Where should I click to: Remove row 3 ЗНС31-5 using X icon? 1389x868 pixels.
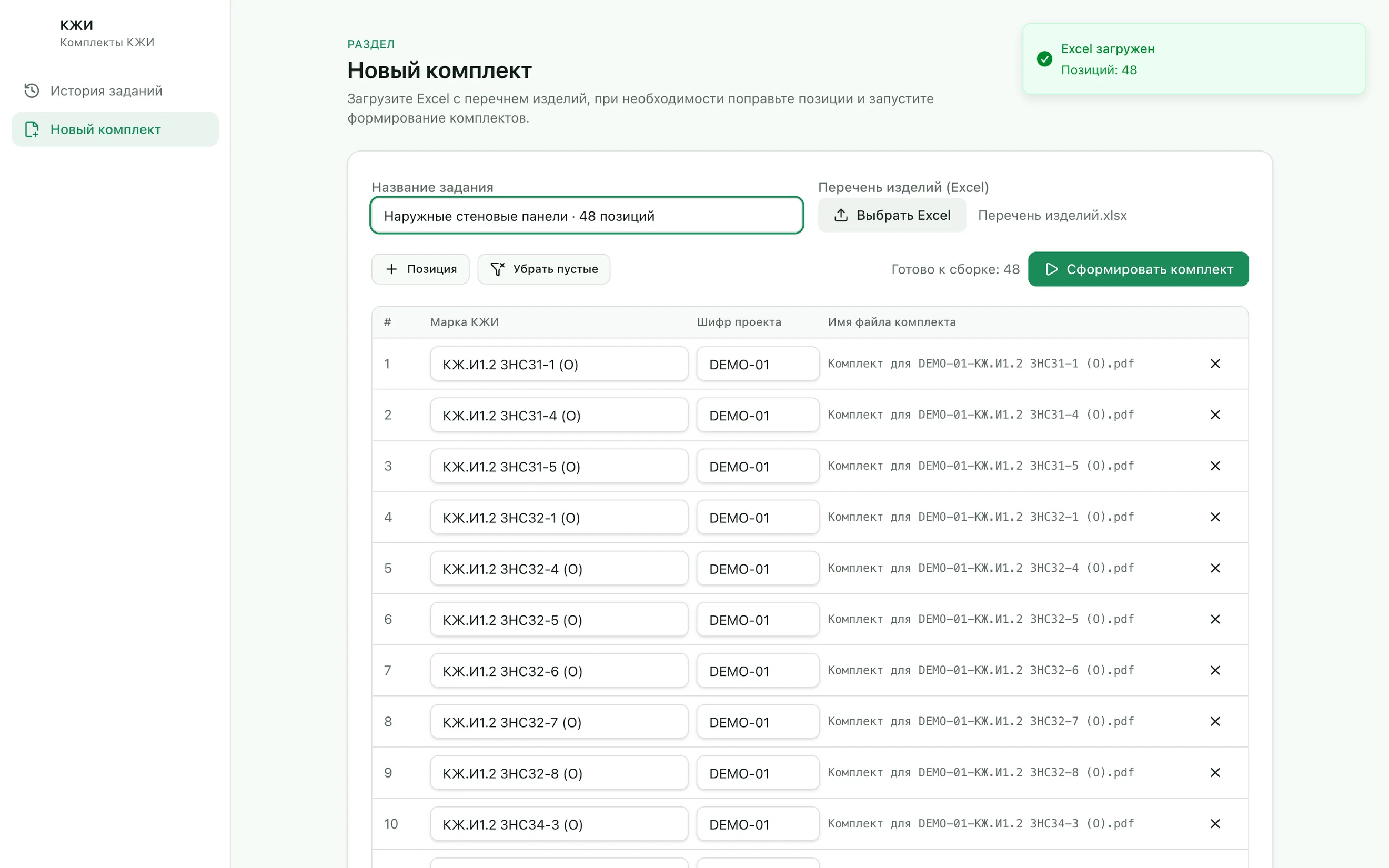[1215, 466]
